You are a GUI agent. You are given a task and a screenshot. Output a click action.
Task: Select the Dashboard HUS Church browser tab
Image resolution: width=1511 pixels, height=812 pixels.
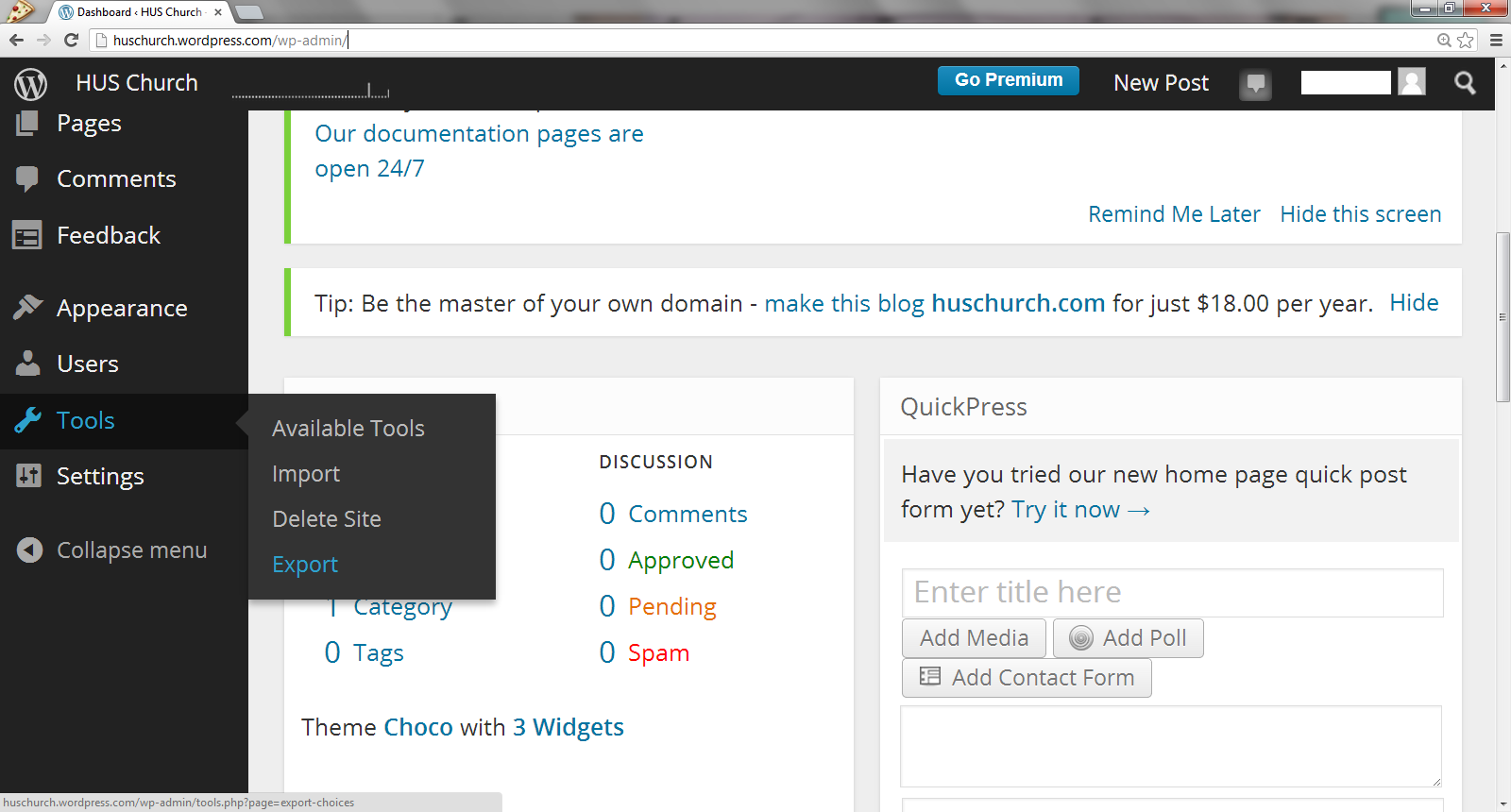[142, 12]
